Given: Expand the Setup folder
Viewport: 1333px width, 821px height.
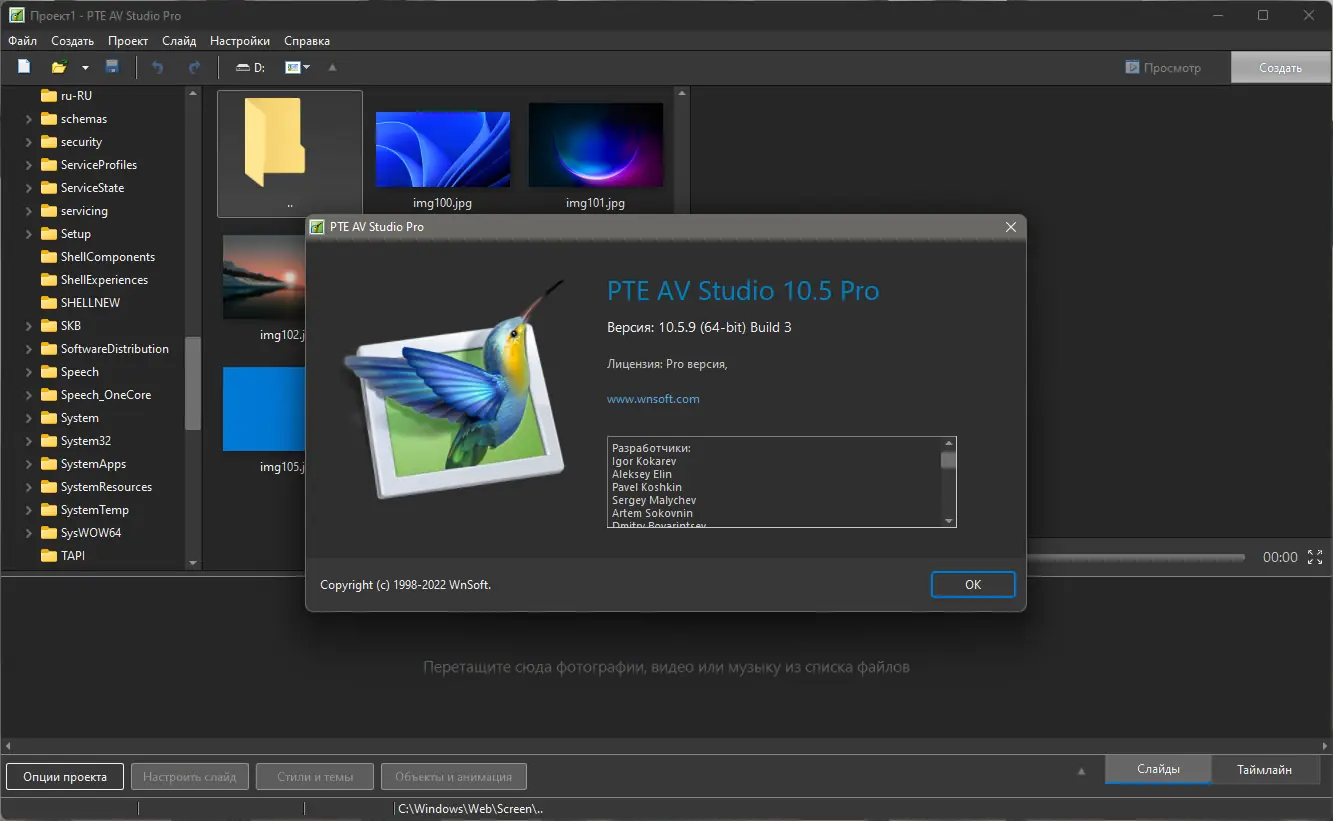Looking at the screenshot, I should pos(29,234).
